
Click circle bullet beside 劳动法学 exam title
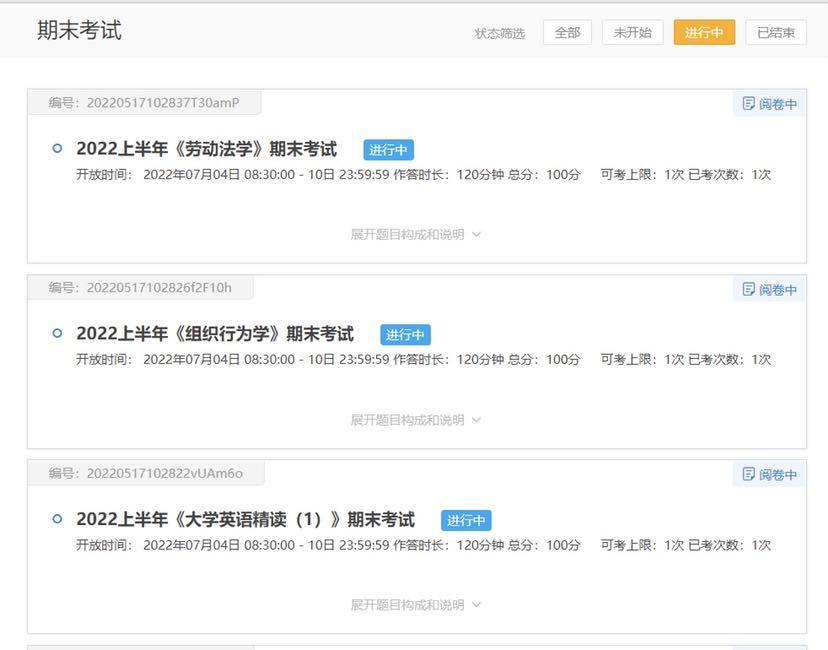coord(57,148)
